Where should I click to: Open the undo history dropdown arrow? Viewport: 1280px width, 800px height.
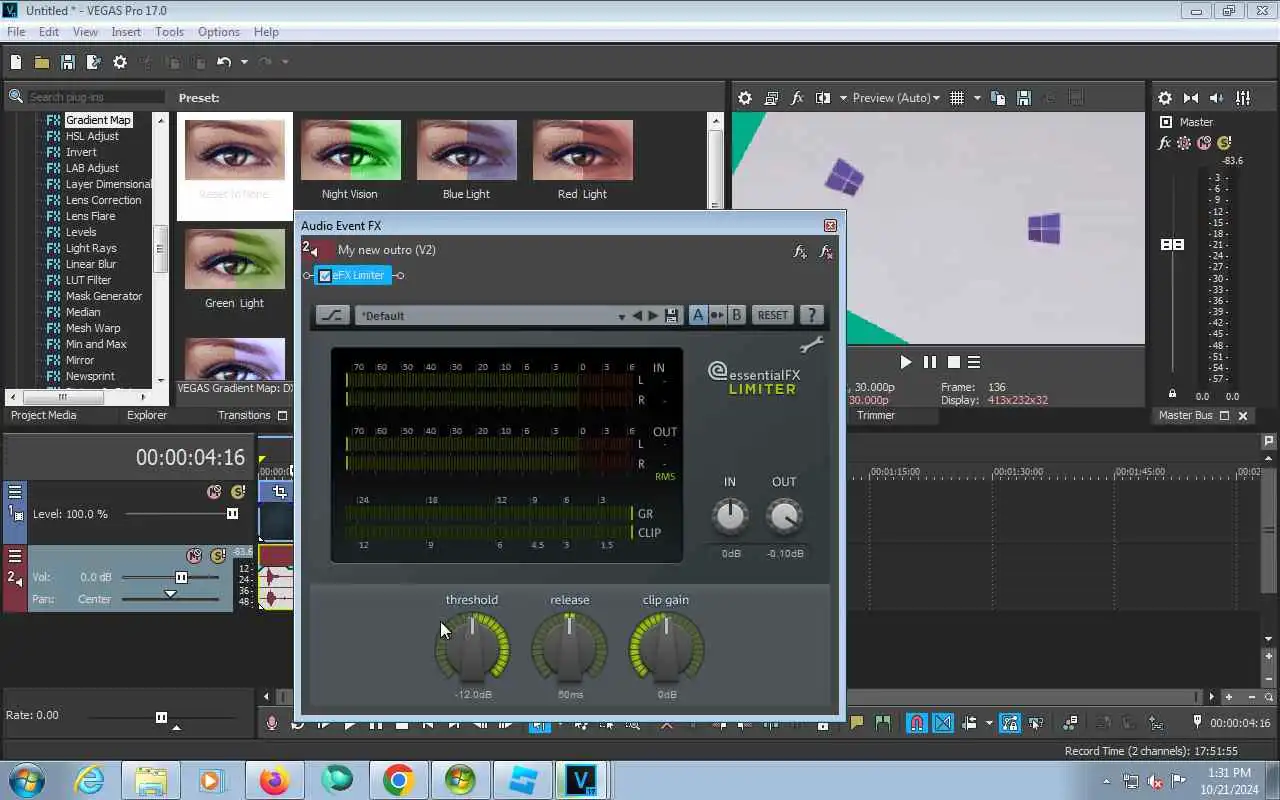pos(244,62)
